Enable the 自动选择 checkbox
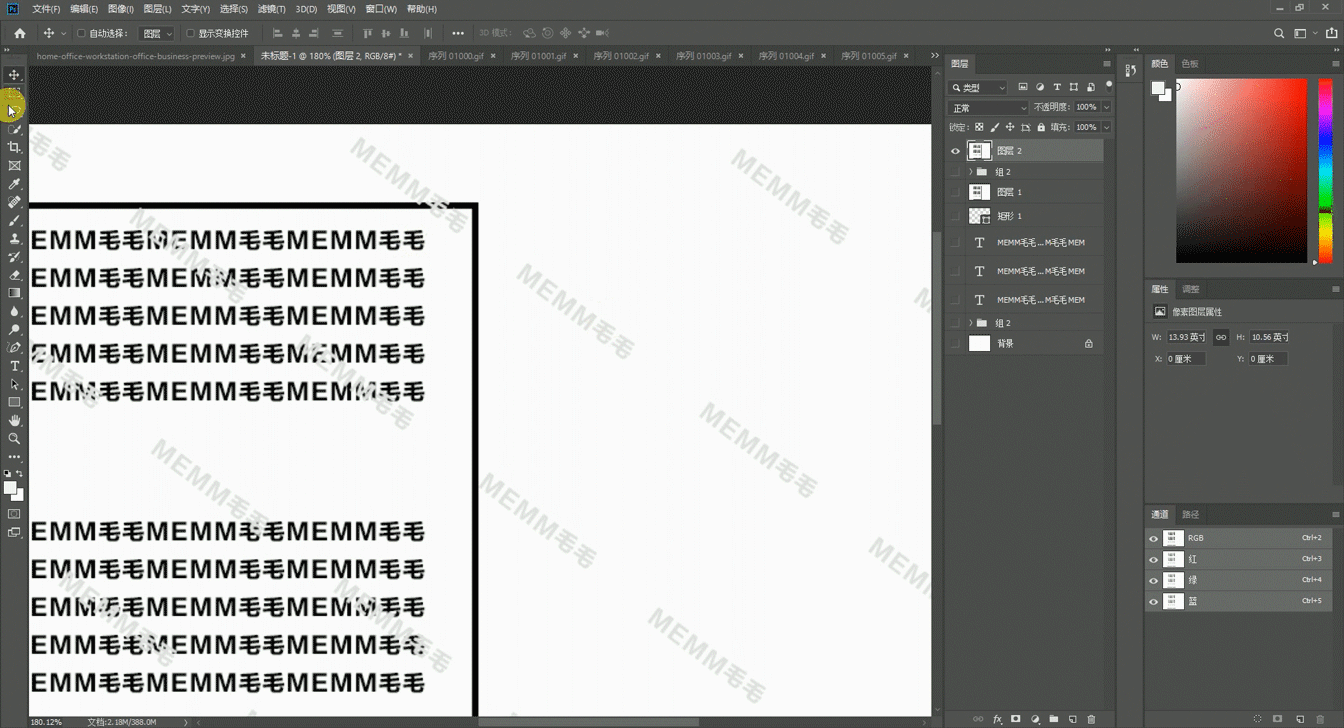 81,33
